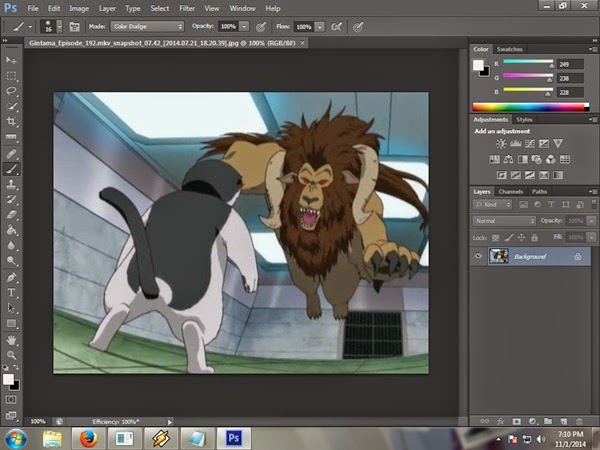Toggle pressure for opacity button
Screen dimensions: 600x450
(261, 26)
